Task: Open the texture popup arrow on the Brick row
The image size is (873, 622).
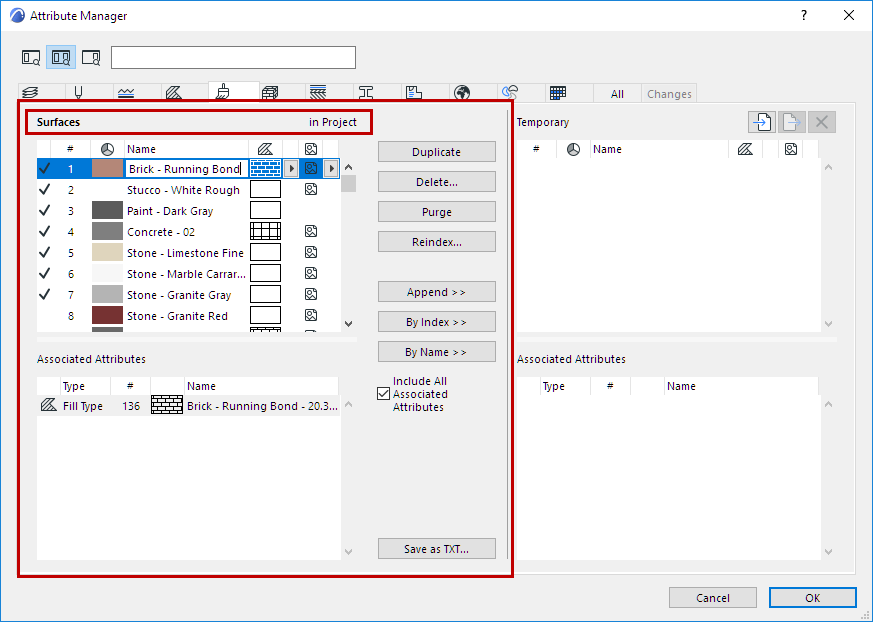Action: click(331, 168)
